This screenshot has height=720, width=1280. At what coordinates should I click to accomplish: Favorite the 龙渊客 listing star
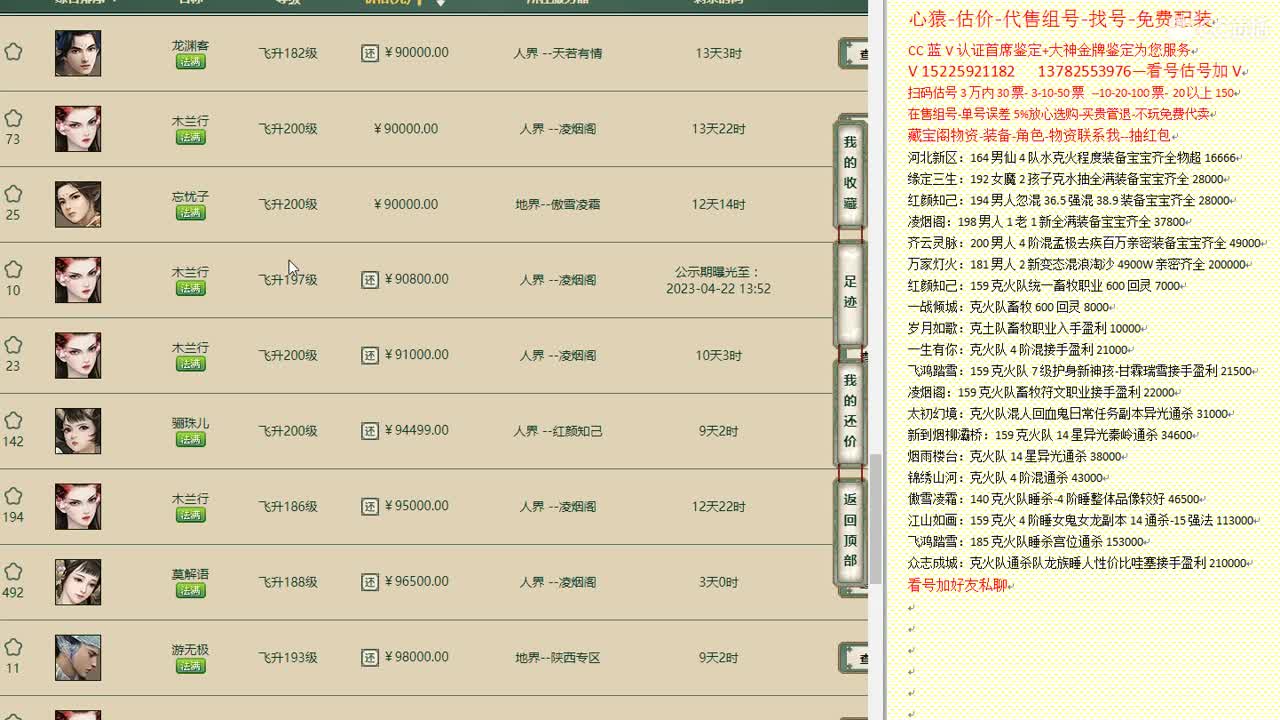(x=13, y=51)
